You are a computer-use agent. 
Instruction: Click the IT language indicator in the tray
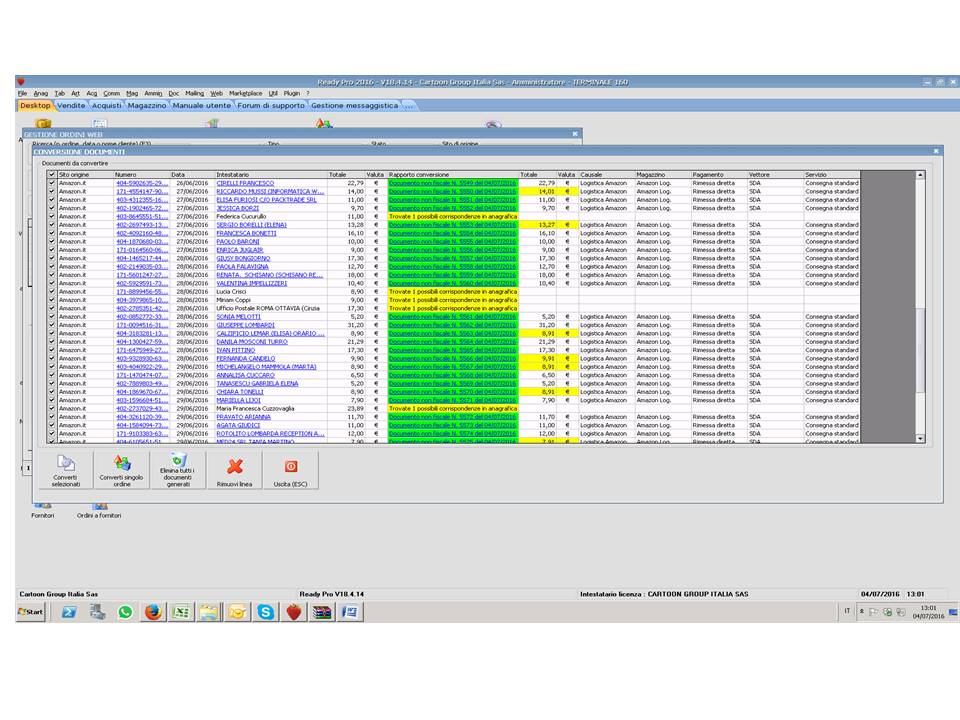[847, 611]
